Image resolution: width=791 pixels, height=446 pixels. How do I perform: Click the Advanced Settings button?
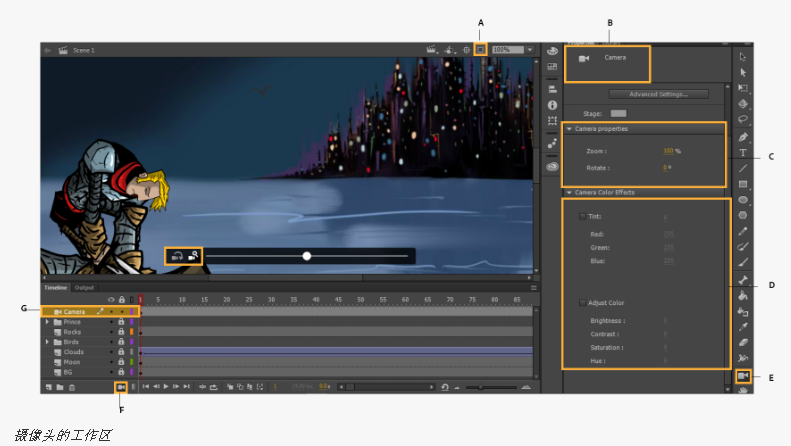pyautogui.click(x=658, y=94)
